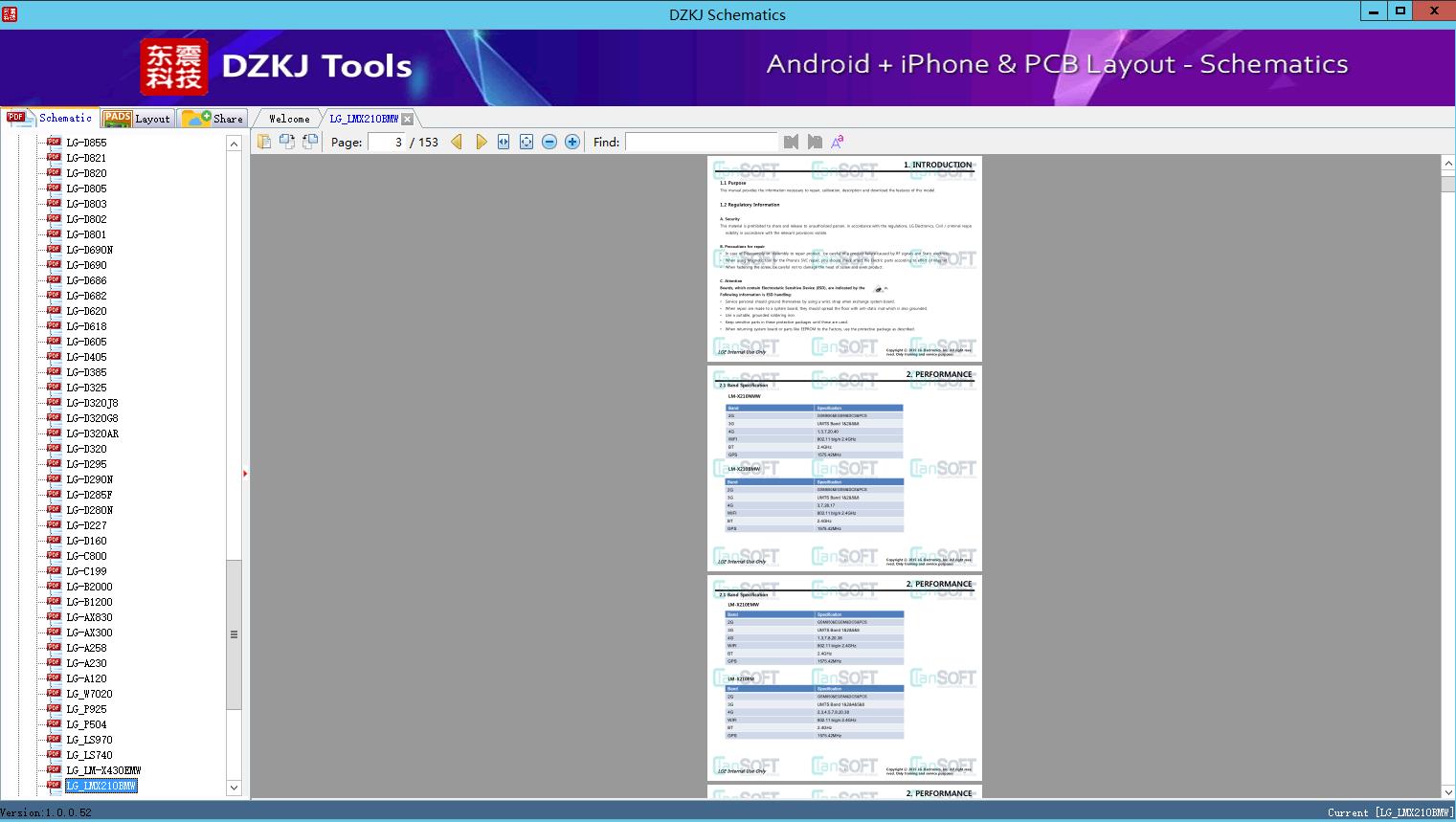The image size is (1456, 822).
Task: Open the LG_W7020 schematic
Action: point(89,694)
